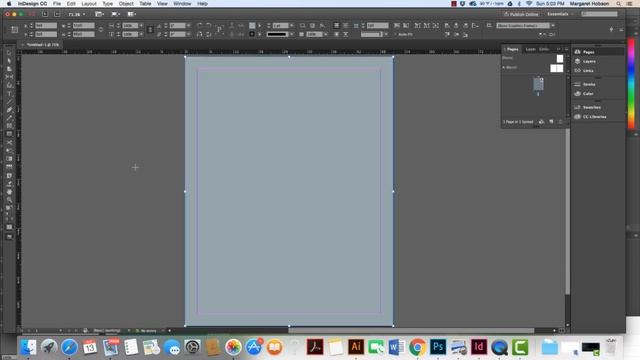Open the Screen Mode dropdown
This screenshot has height=360, width=640.
click(116, 14)
